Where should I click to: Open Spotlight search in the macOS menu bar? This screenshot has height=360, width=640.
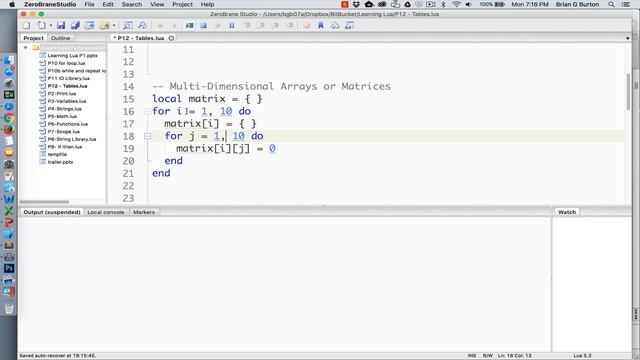[x=611, y=4]
